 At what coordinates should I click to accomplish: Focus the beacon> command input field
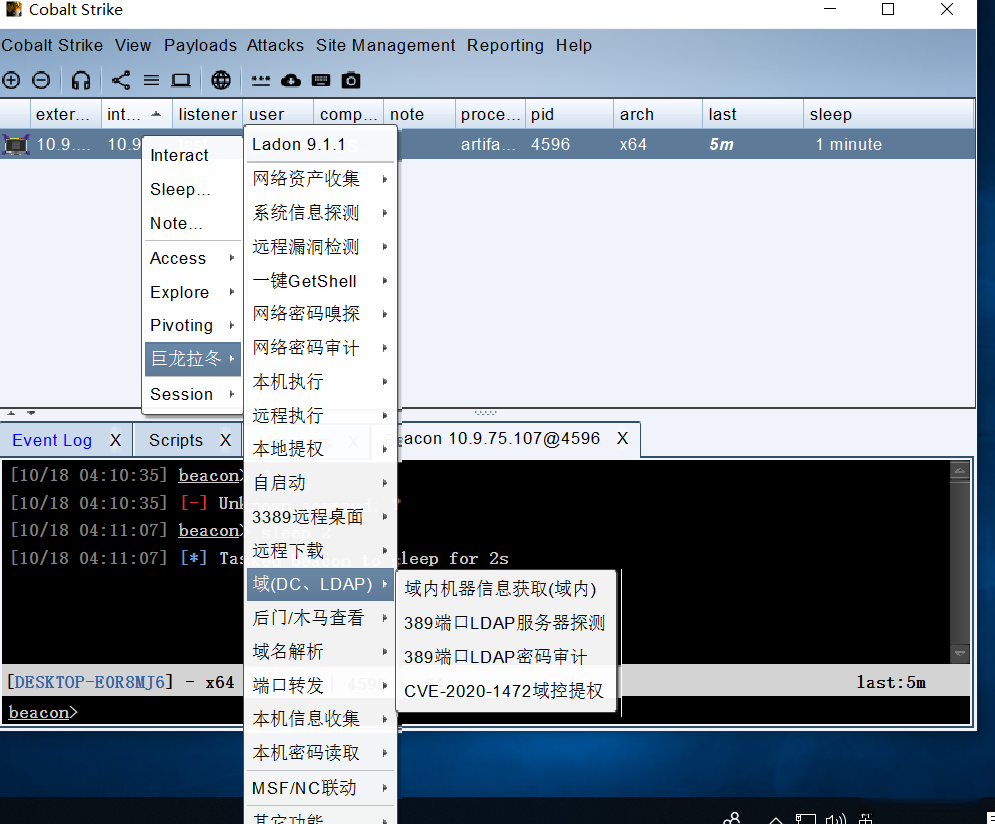tap(485, 712)
